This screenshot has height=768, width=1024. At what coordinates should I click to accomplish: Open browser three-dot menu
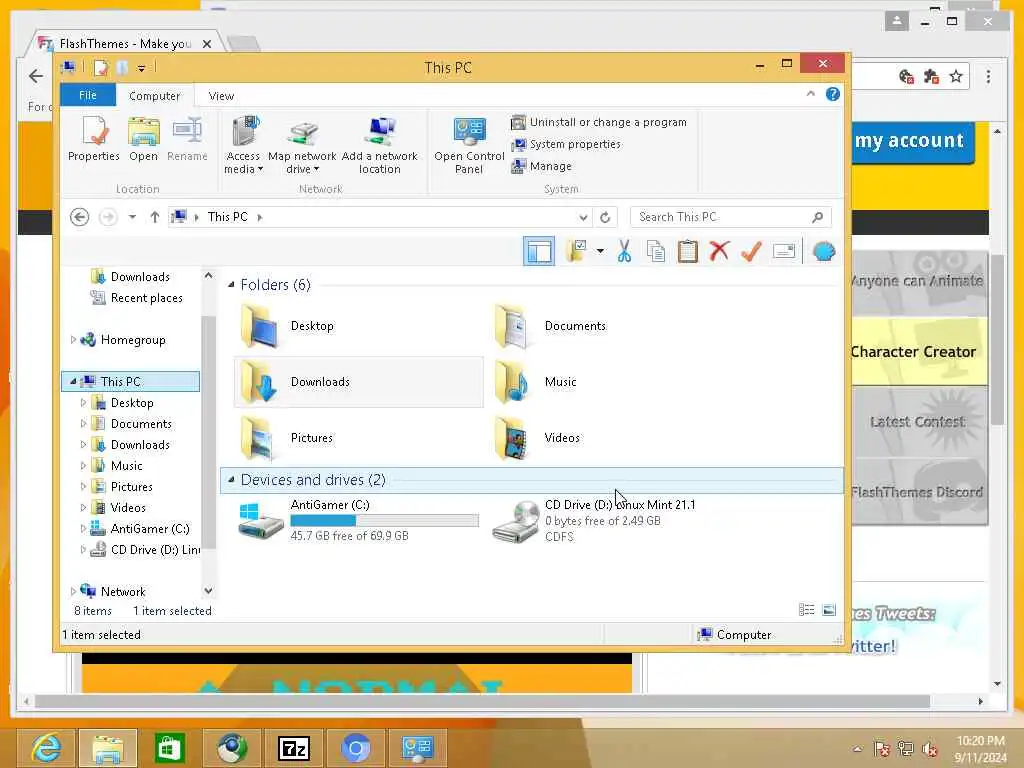(x=988, y=76)
